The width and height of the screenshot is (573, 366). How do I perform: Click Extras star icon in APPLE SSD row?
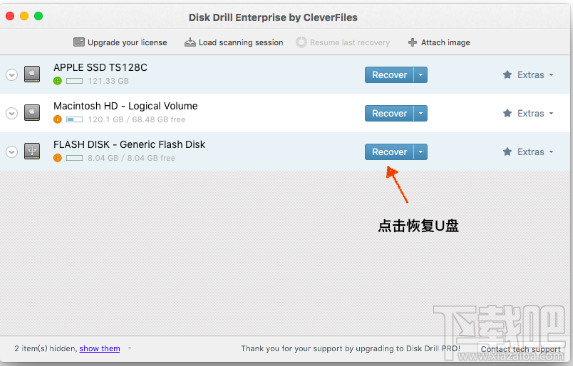[x=507, y=75]
